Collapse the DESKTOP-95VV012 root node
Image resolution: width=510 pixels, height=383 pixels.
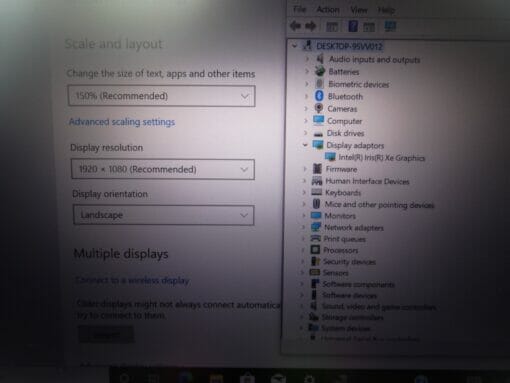click(294, 46)
